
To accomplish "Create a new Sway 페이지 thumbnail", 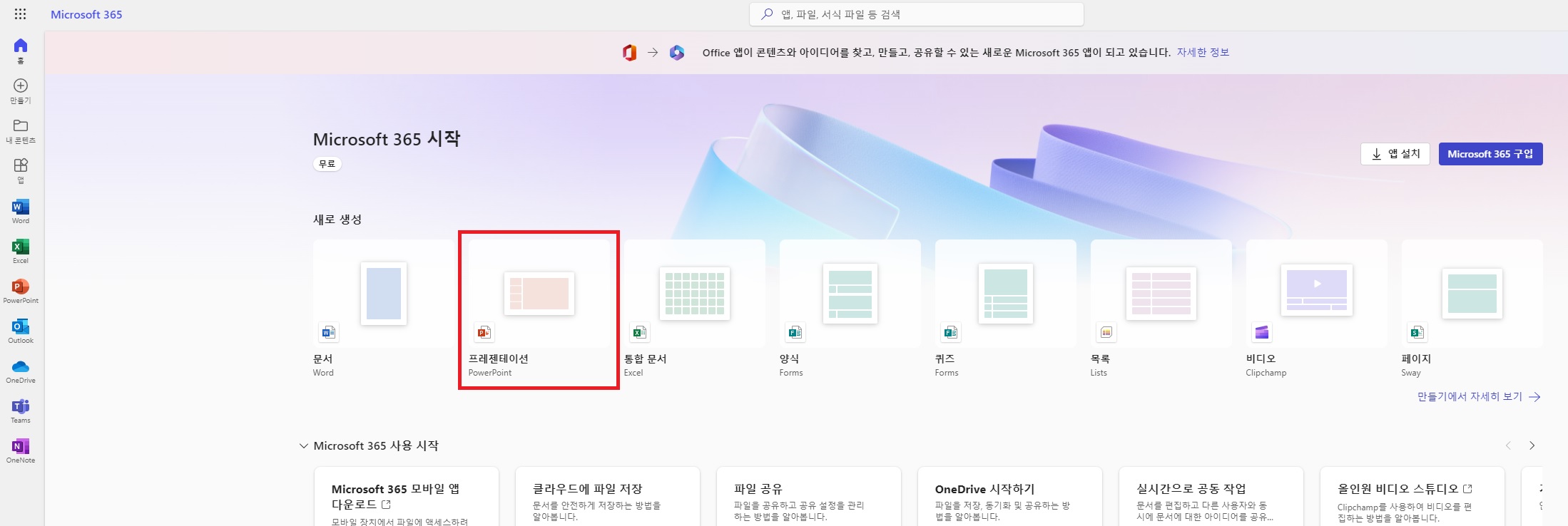I will coord(1472,293).
